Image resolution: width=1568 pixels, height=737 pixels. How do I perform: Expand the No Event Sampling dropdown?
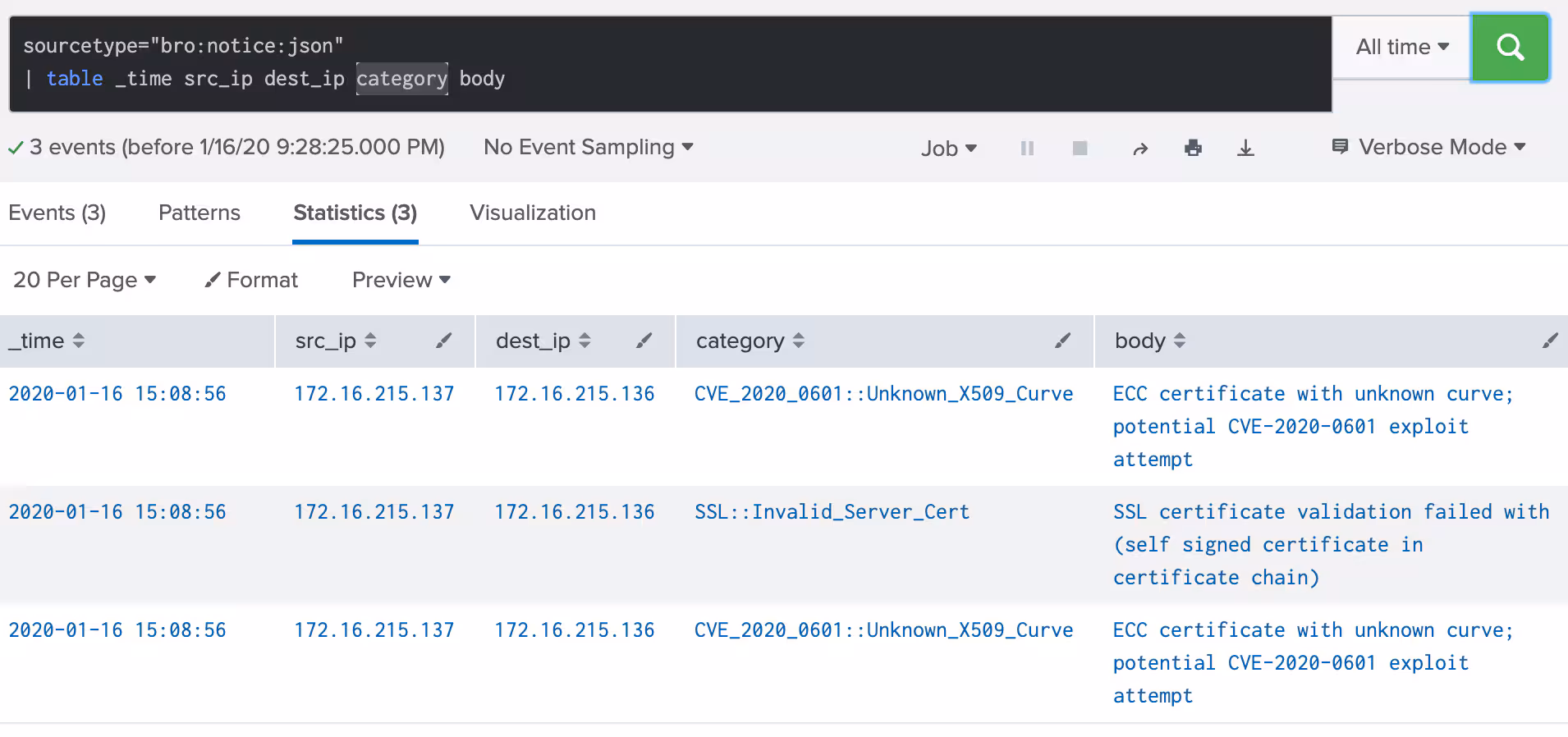[588, 148]
